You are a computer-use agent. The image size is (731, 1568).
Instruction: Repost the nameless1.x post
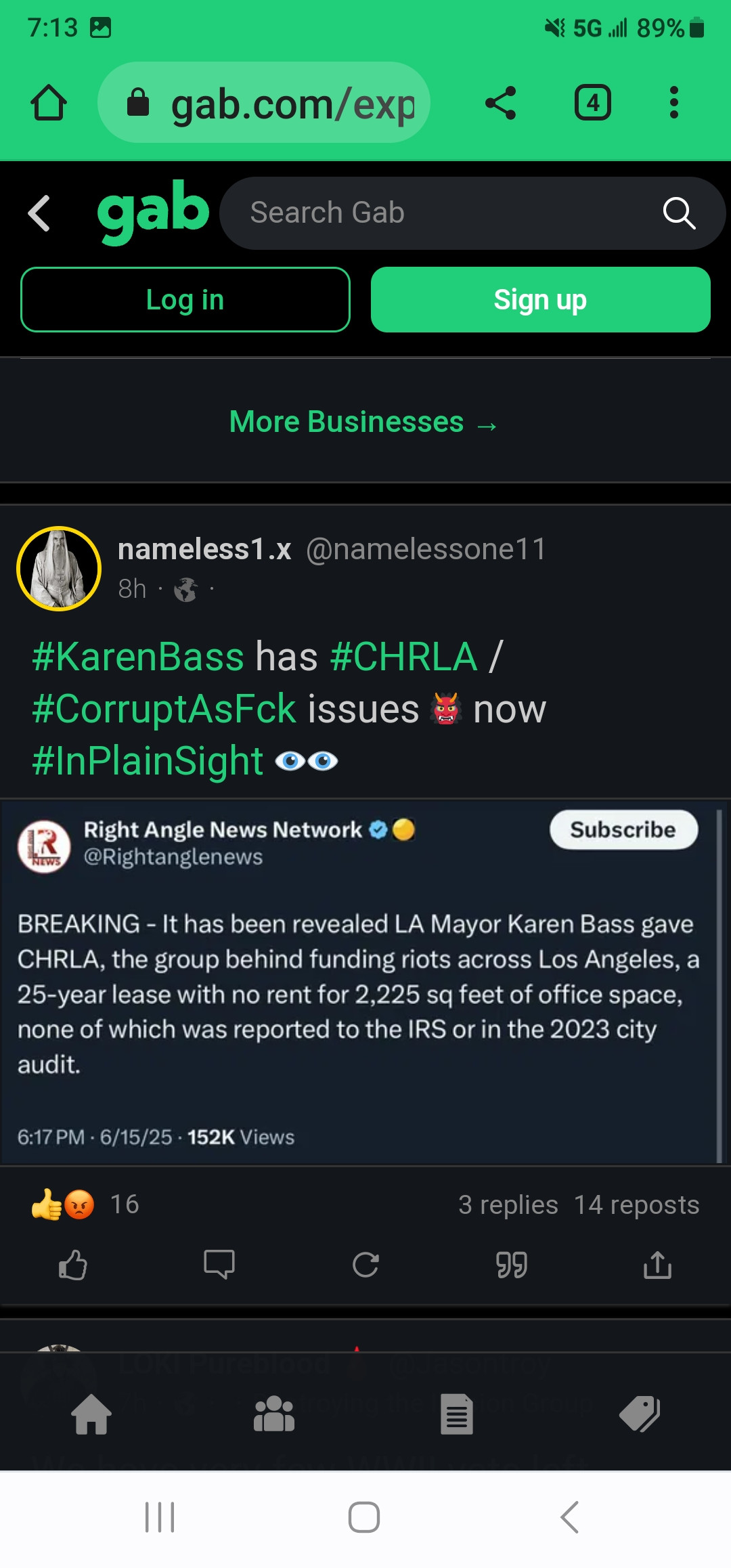[x=365, y=1265]
